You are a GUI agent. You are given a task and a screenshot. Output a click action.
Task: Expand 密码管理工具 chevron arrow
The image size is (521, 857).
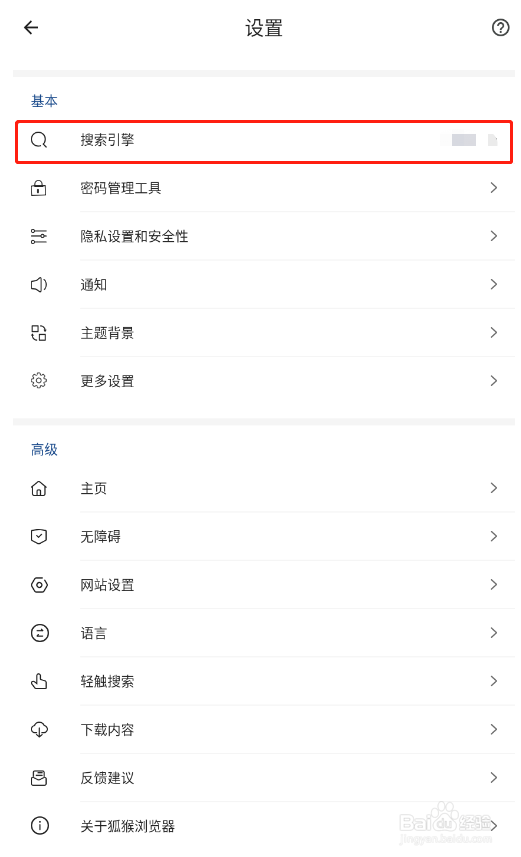[494, 188]
